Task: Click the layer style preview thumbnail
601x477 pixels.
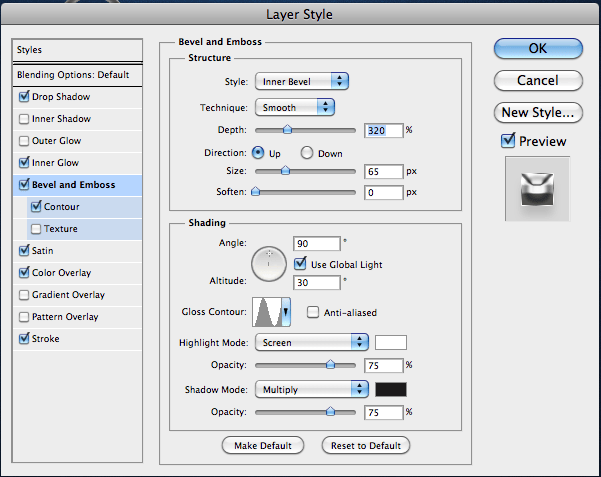Action: [537, 188]
